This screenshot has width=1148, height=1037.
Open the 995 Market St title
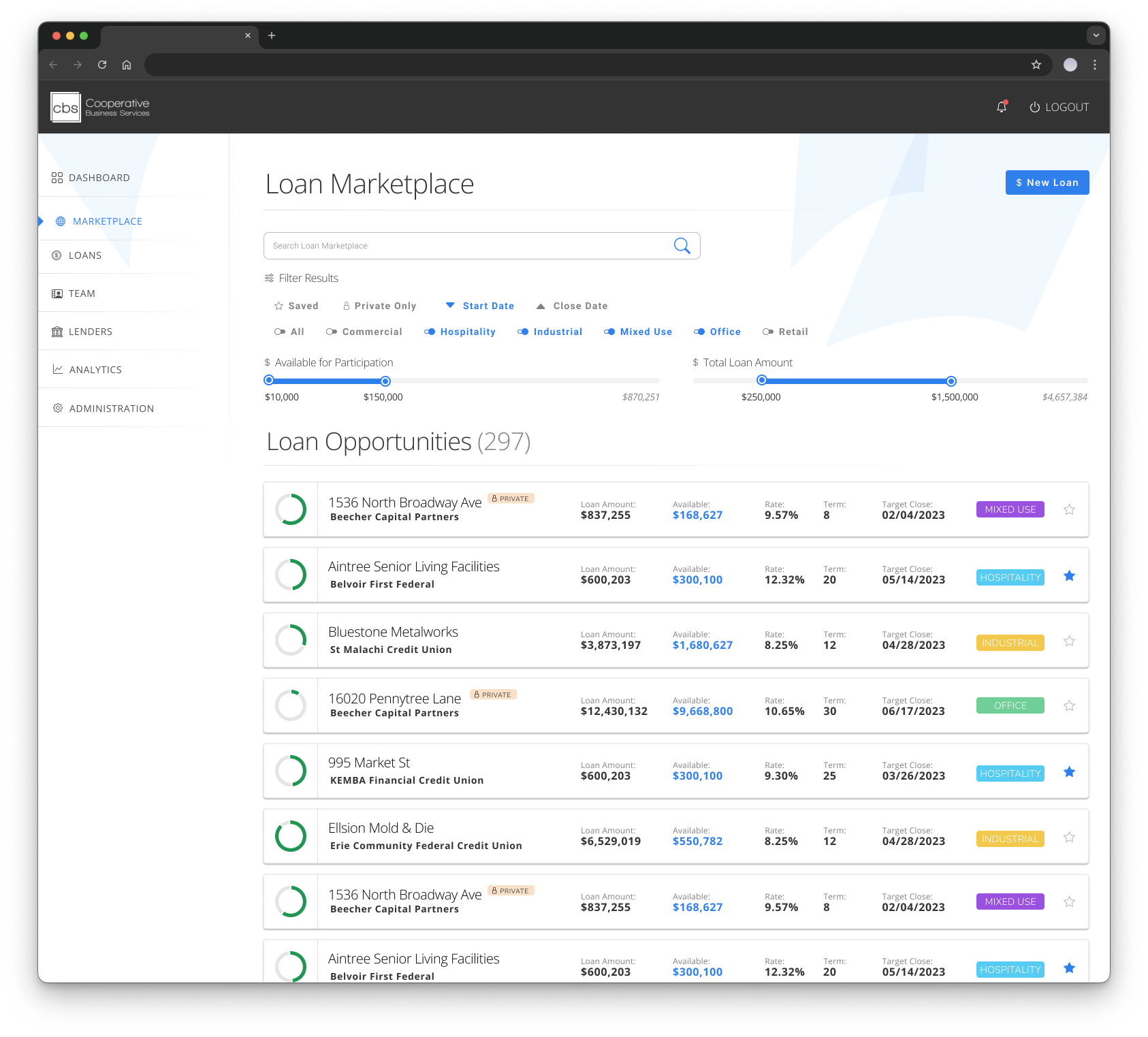coord(369,763)
